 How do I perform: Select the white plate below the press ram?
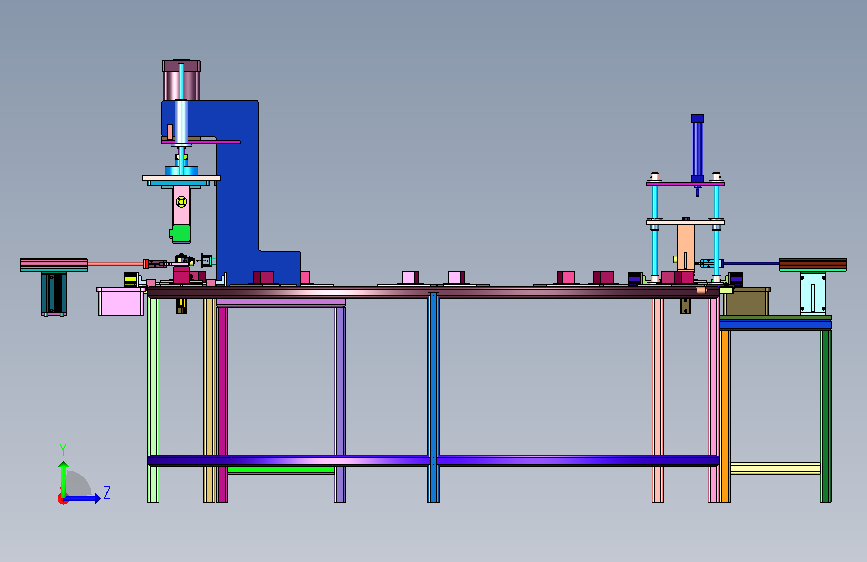[x=181, y=178]
